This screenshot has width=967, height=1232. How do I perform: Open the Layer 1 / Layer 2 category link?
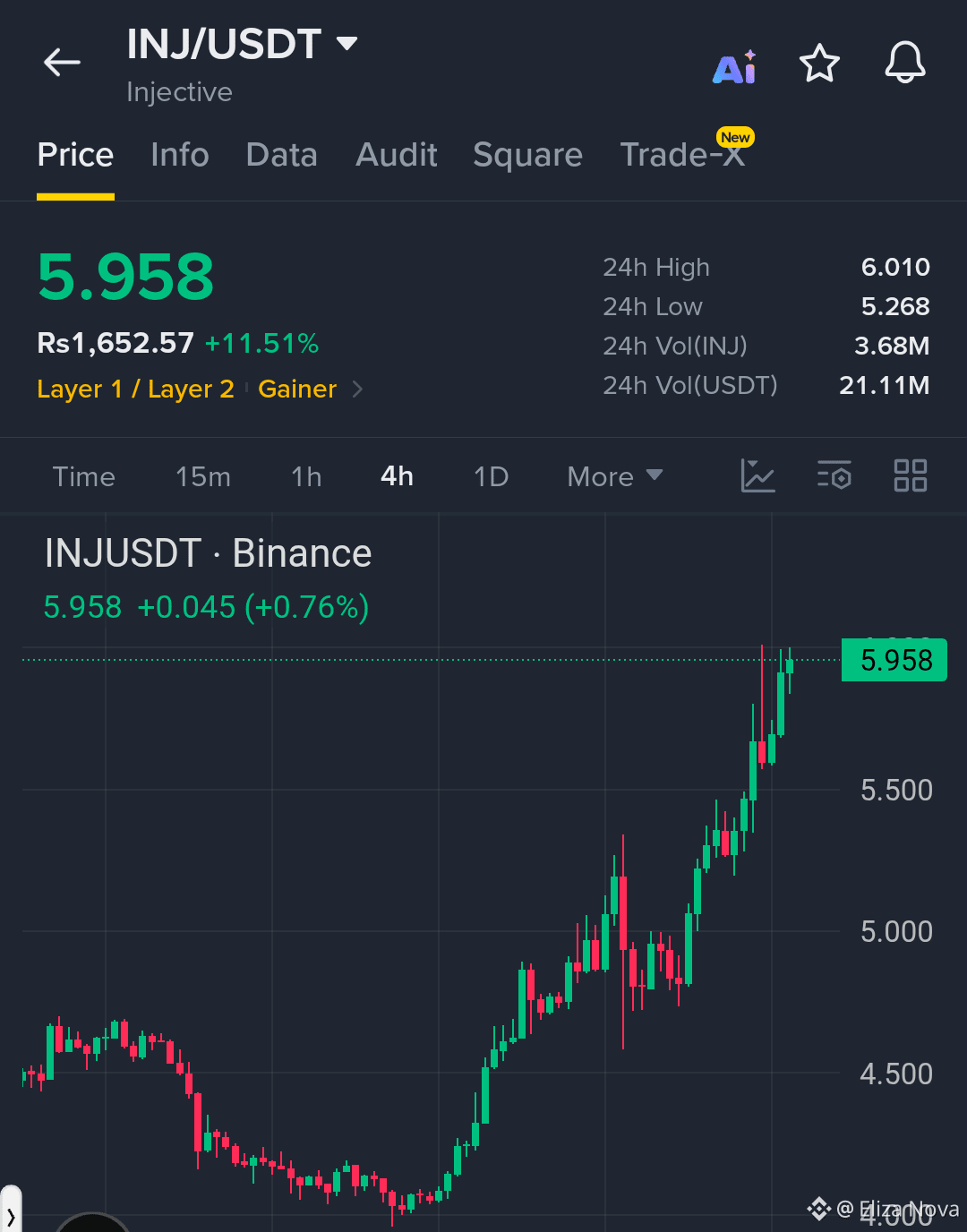click(x=135, y=389)
